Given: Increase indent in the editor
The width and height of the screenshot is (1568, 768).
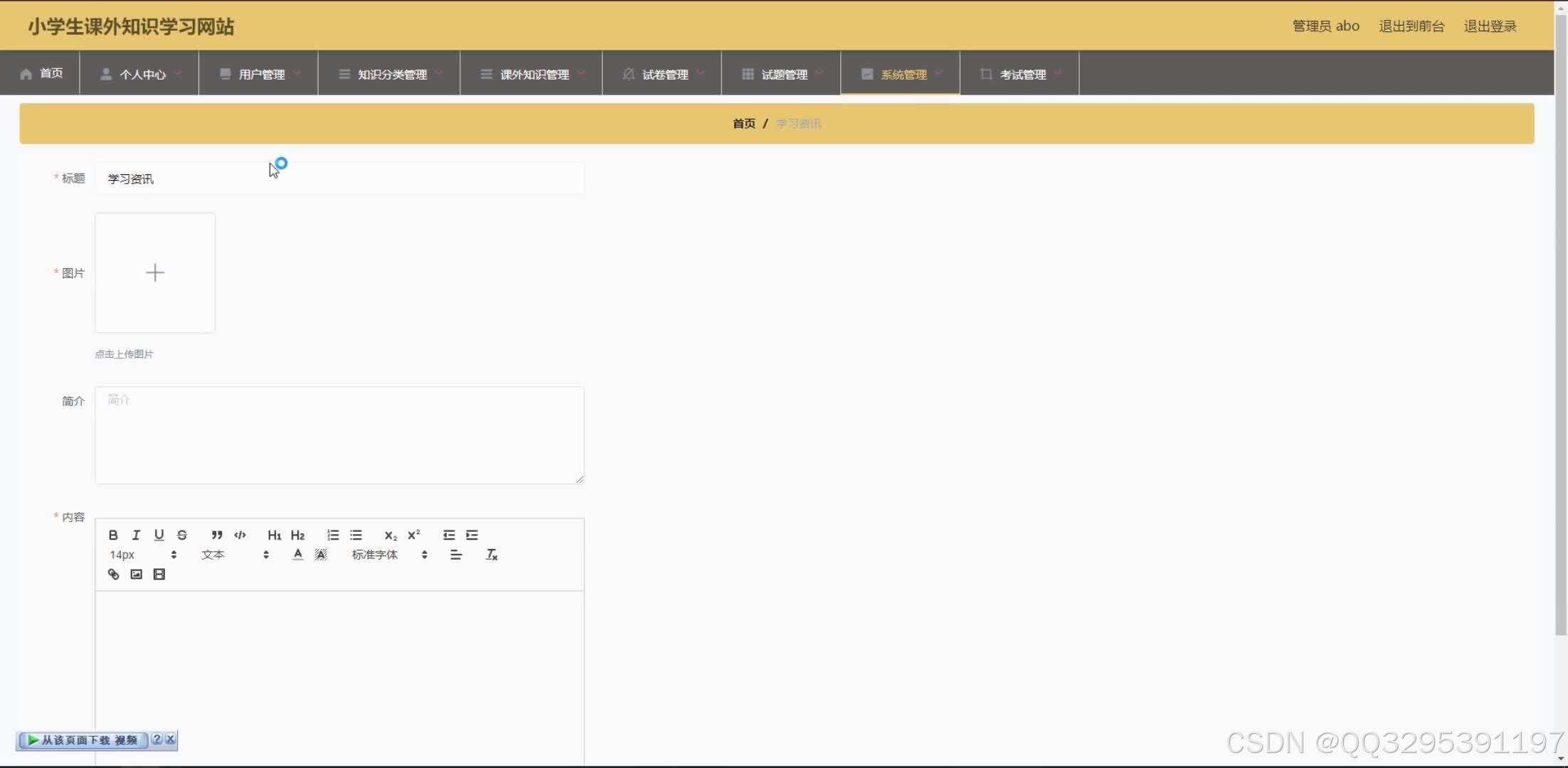Looking at the screenshot, I should [472, 535].
